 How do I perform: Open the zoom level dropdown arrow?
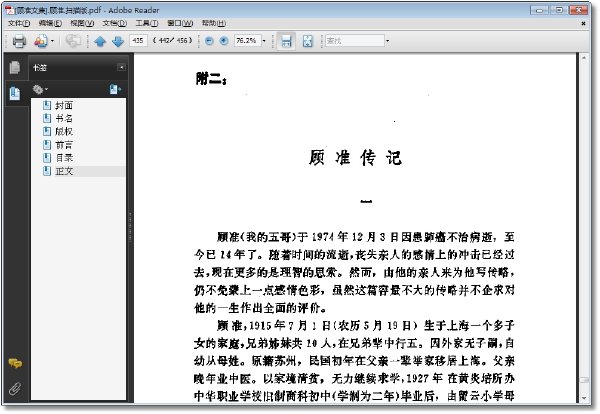click(x=264, y=41)
